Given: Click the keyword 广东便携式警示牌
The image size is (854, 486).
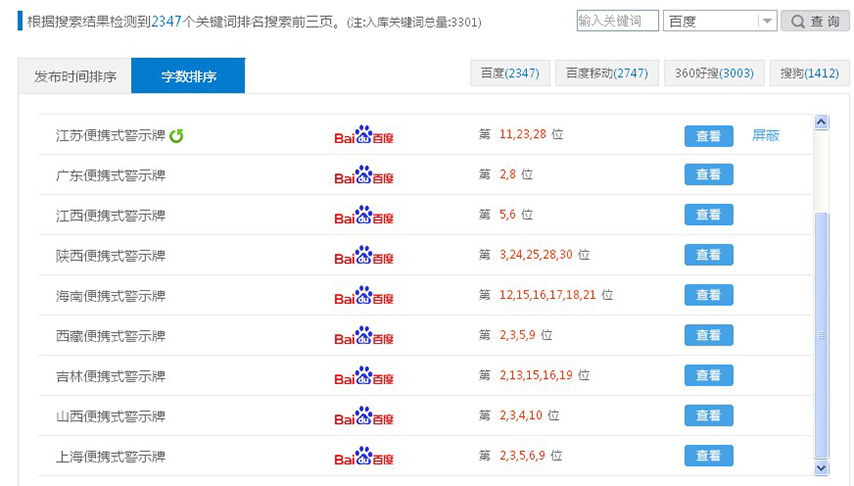Looking at the screenshot, I should [111, 175].
